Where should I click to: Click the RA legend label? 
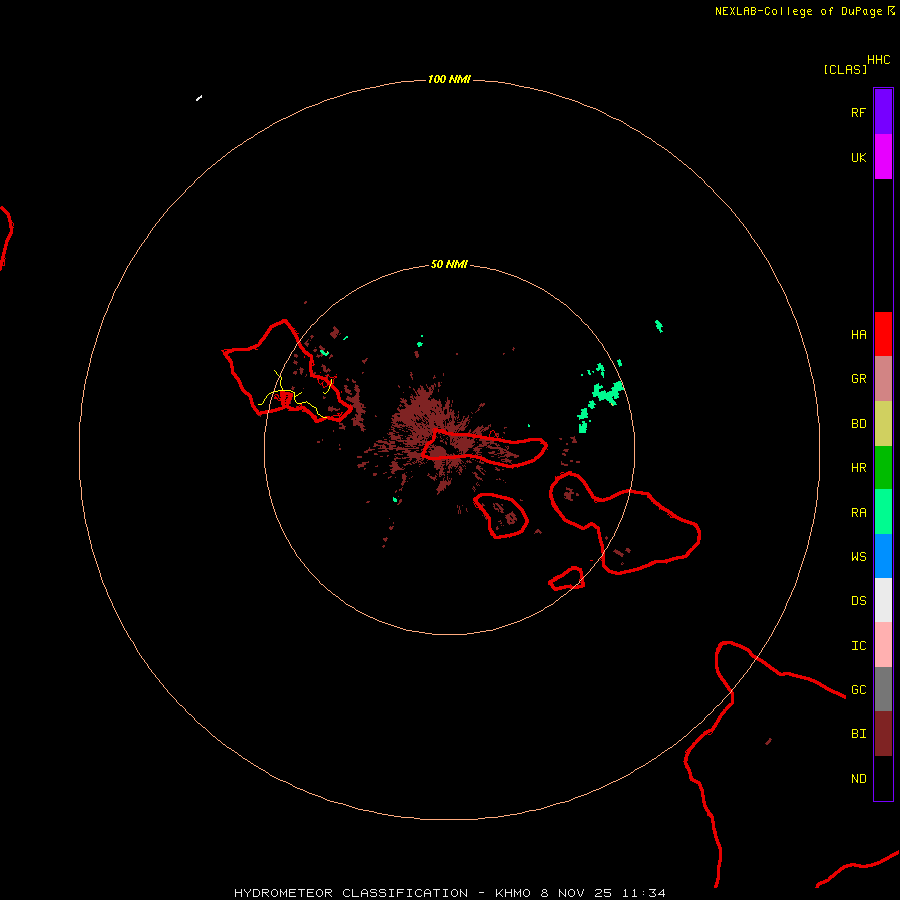click(x=858, y=513)
